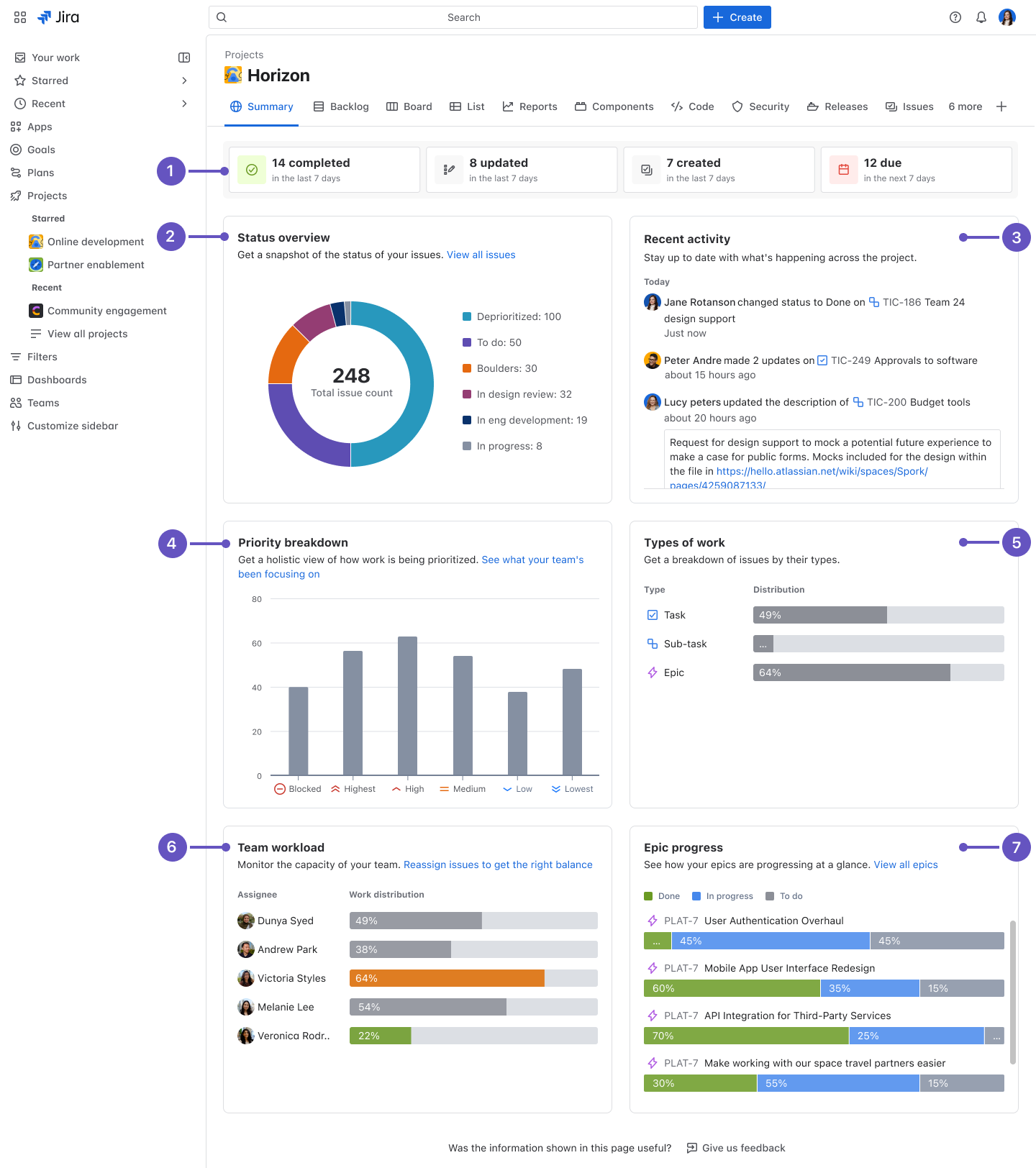Add a new tab with the plus icon
The height and width of the screenshot is (1168, 1036).
tap(1001, 106)
